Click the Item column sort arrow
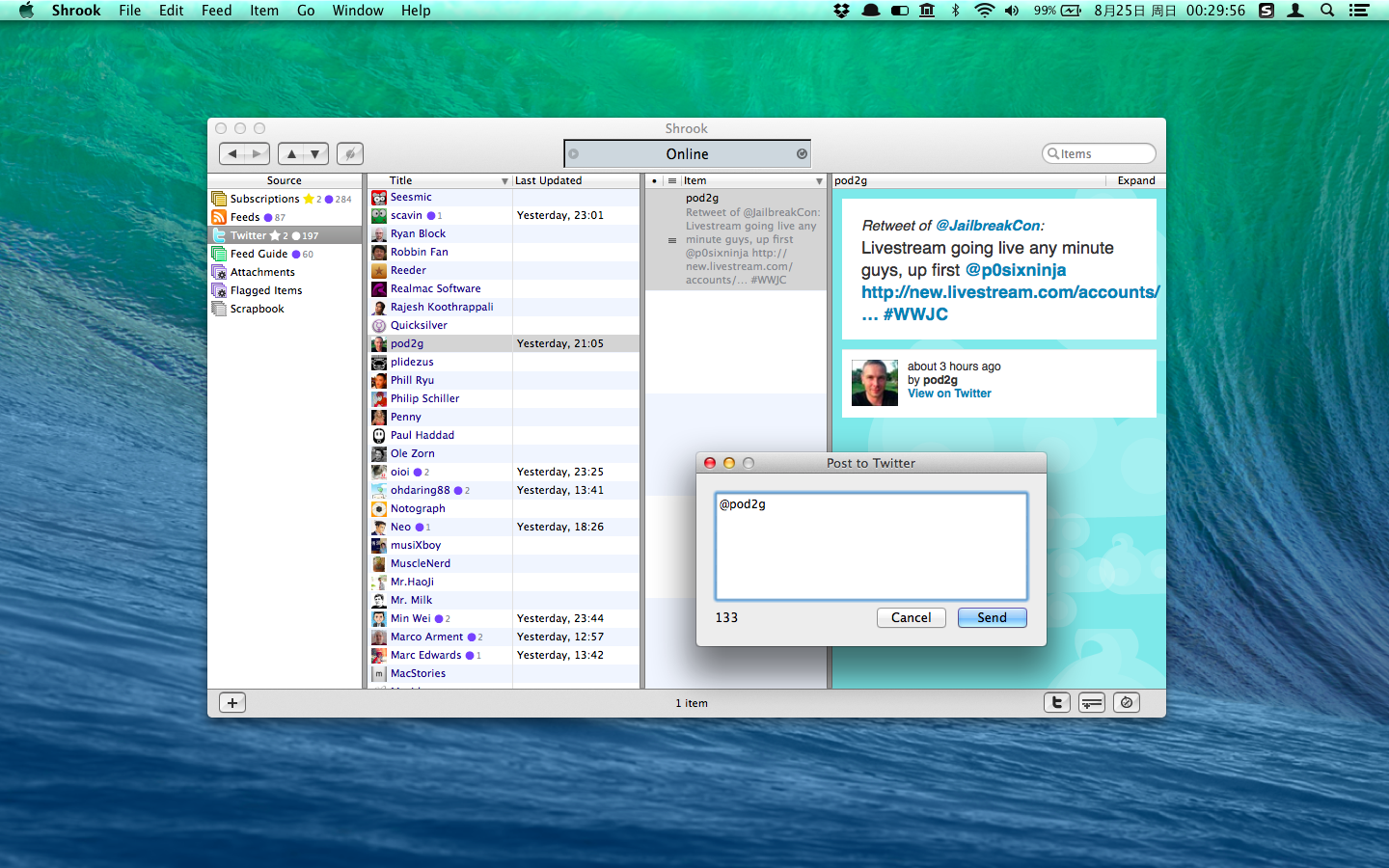The width and height of the screenshot is (1389, 868). coord(819,181)
